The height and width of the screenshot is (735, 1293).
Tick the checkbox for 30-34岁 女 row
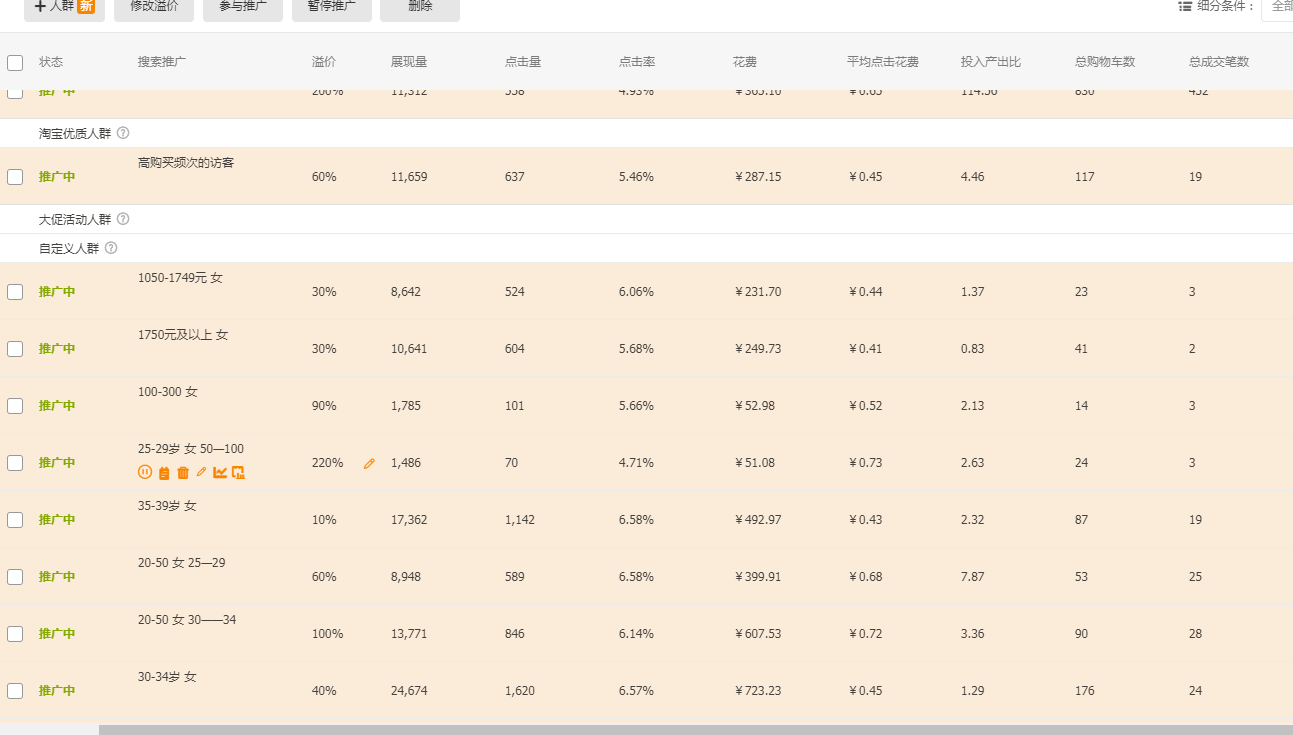coord(15,691)
